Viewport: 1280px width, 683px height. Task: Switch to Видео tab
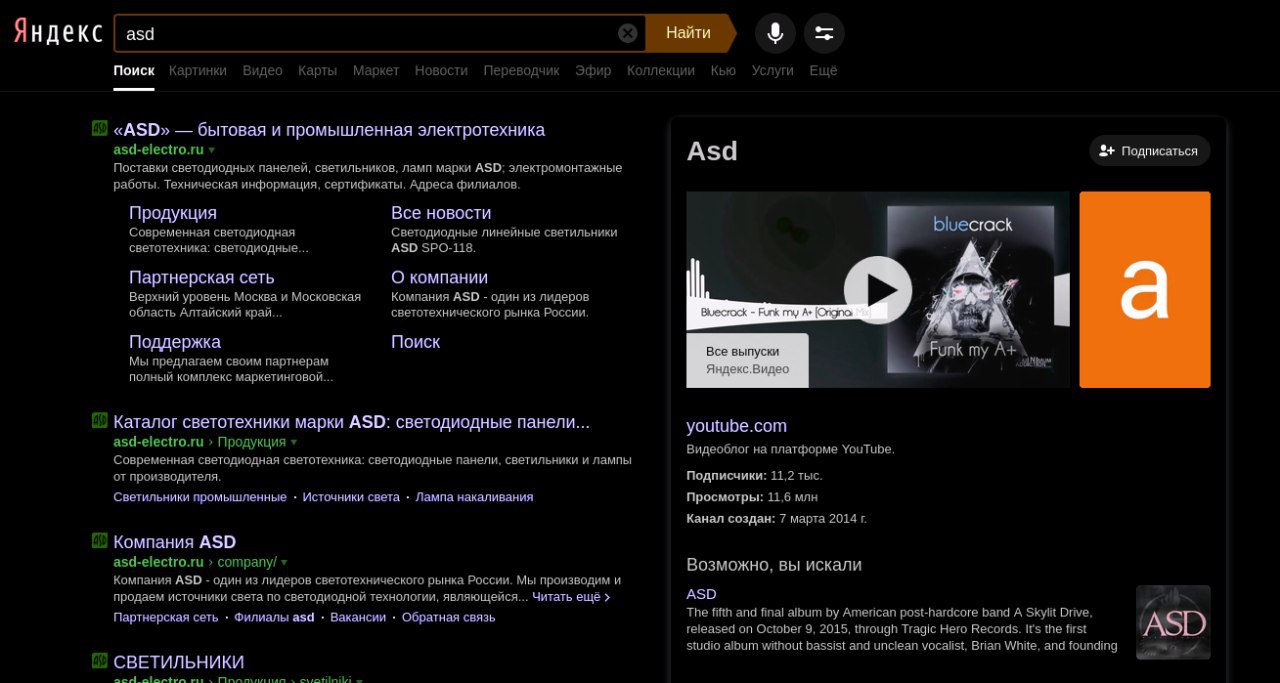[x=262, y=70]
